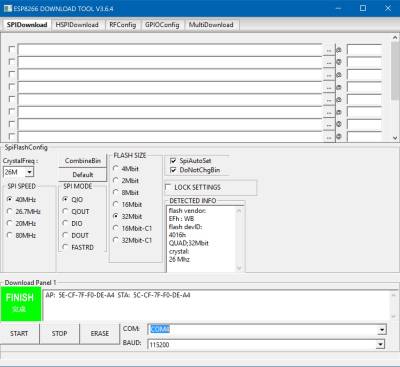The image size is (400, 367).
Task: Click the first row file path field
Action: pyautogui.click(x=170, y=50)
